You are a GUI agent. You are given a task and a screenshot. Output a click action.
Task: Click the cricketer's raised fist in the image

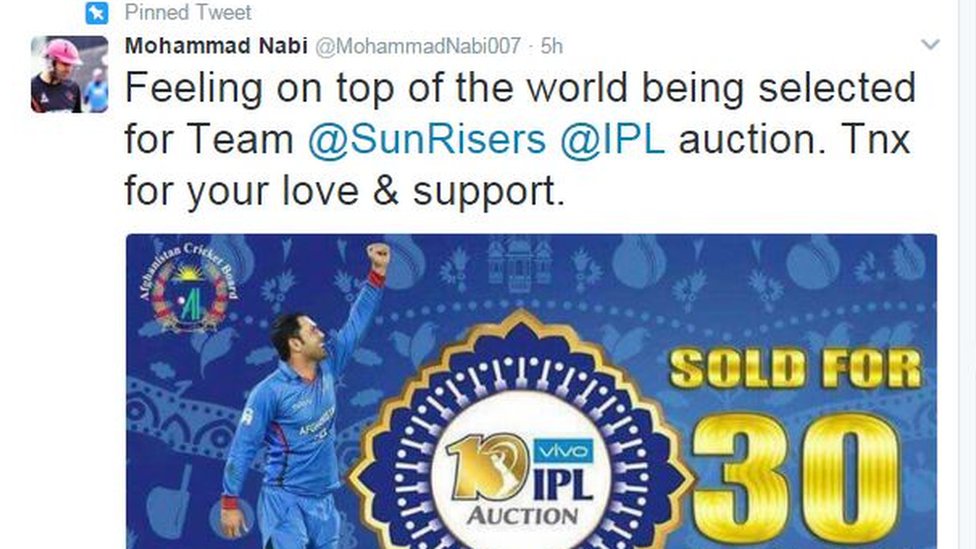[x=378, y=255]
